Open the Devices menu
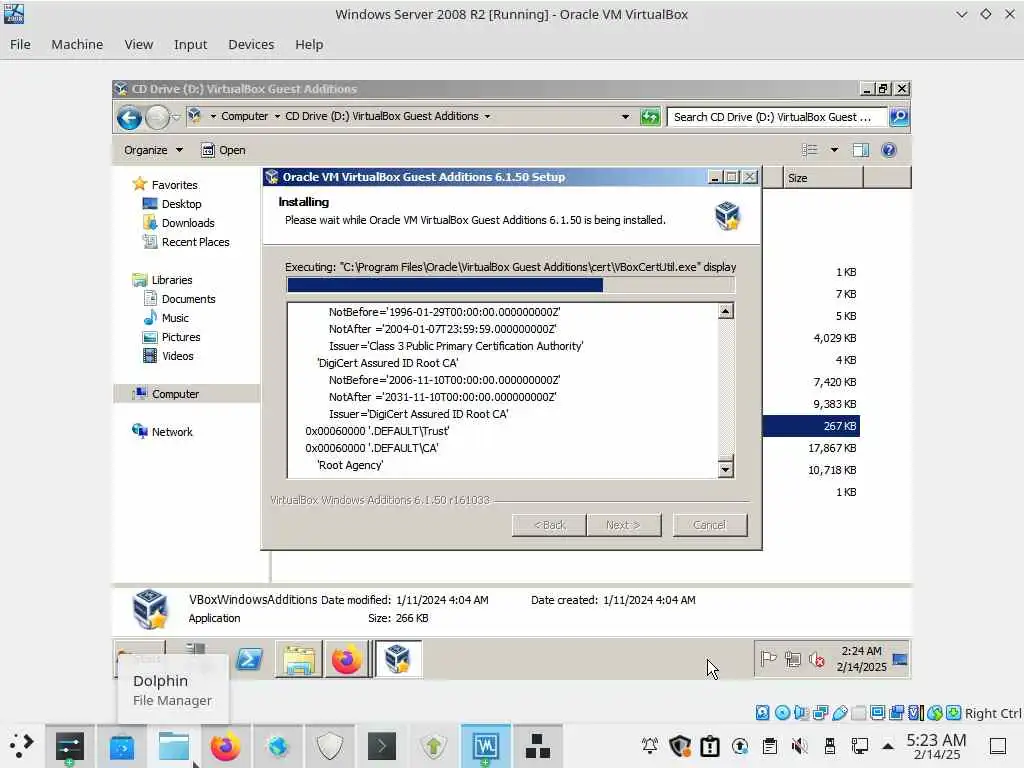The image size is (1024, 768). [251, 44]
